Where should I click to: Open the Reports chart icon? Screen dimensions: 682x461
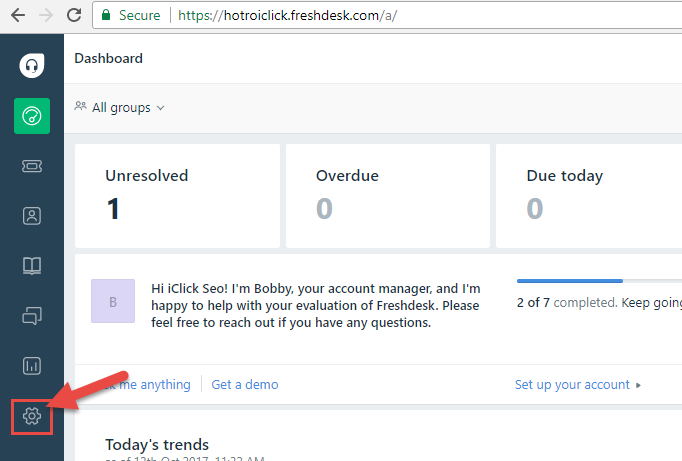[x=32, y=366]
